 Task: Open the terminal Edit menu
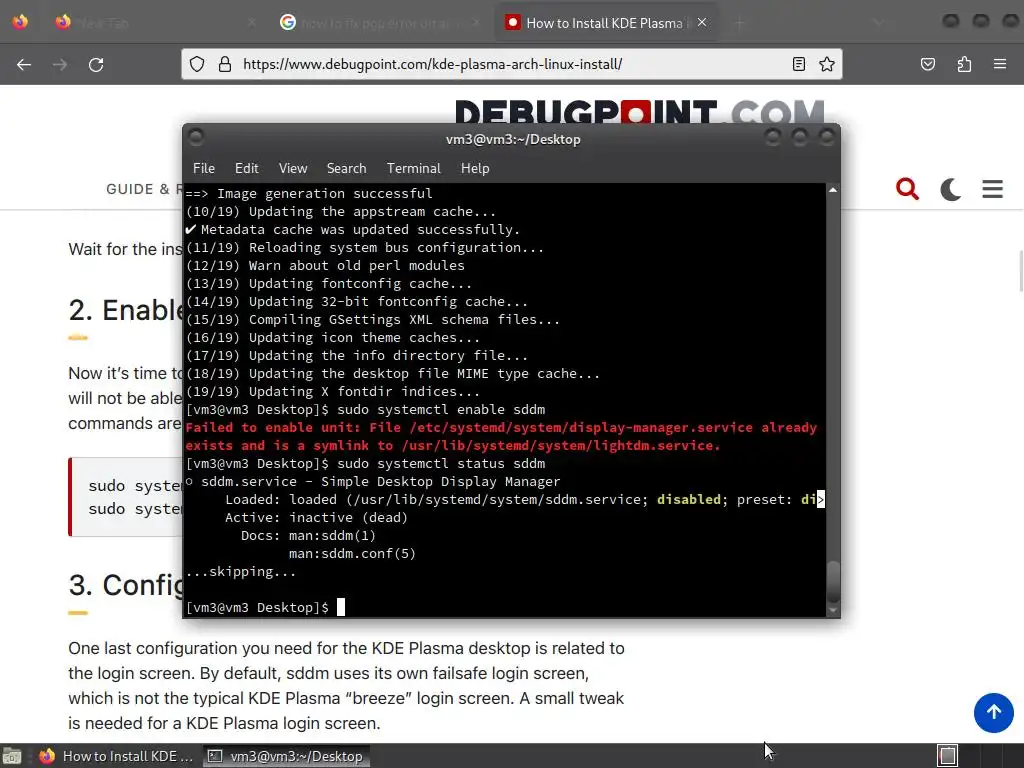click(246, 168)
